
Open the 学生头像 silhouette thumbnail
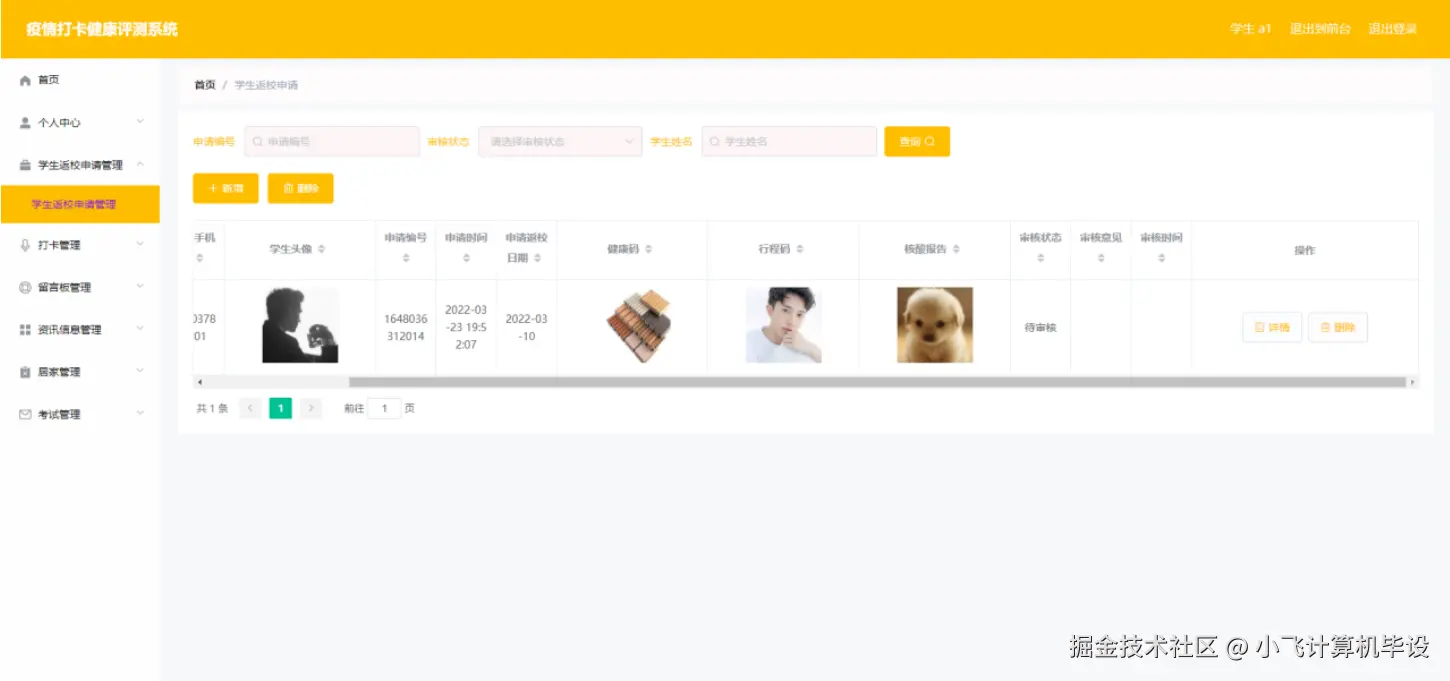pos(300,326)
